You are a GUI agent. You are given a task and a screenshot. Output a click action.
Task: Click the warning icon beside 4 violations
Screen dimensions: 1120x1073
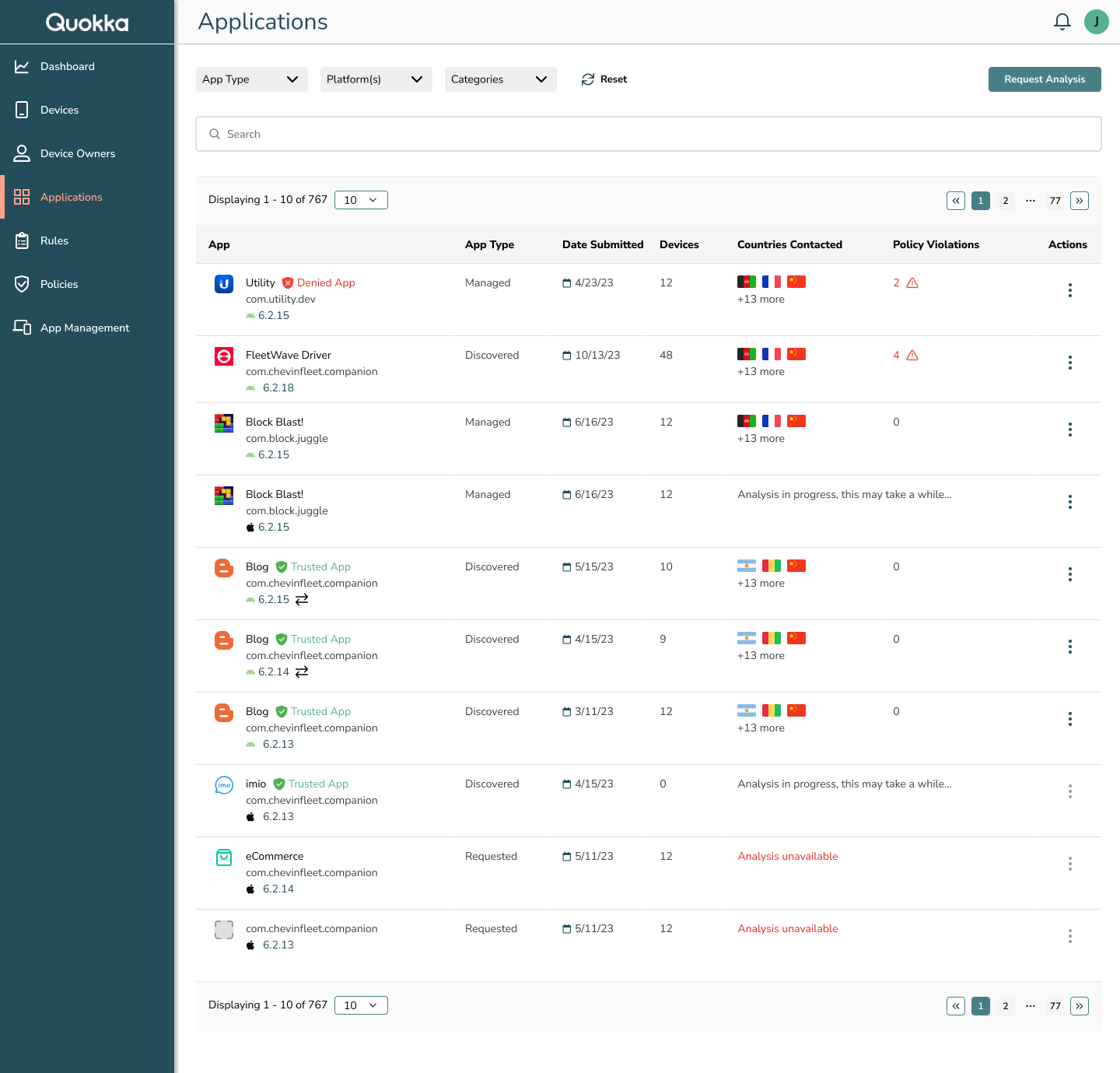[912, 356]
